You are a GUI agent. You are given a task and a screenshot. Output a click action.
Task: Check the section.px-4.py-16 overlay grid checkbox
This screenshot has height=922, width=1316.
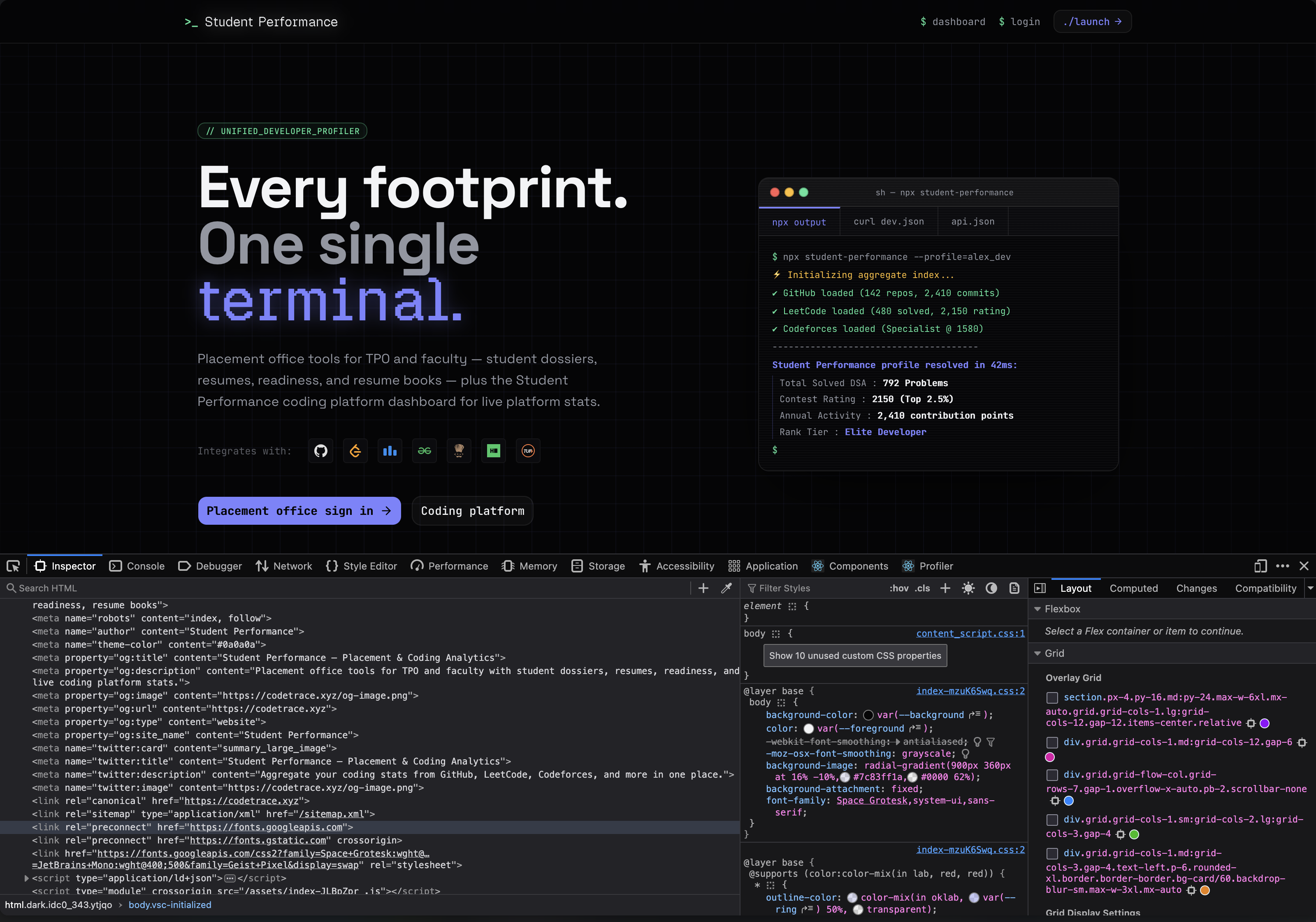(x=1052, y=697)
